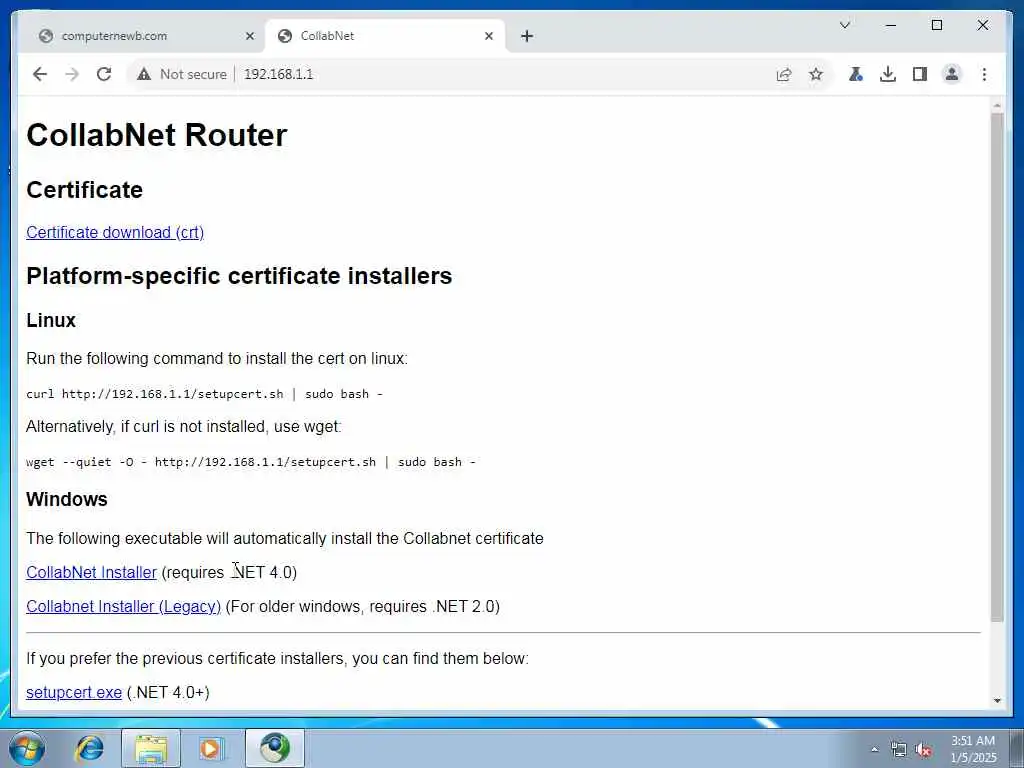
Task: Click the muted volume tray icon
Action: [x=923, y=750]
